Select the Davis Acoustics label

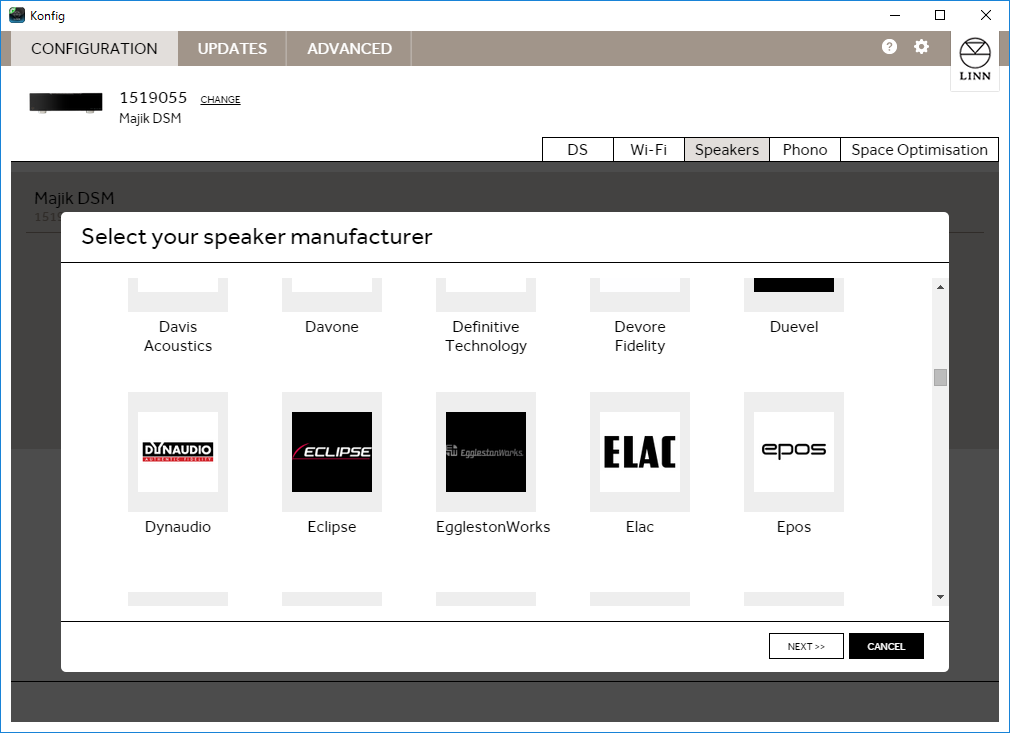(178, 336)
